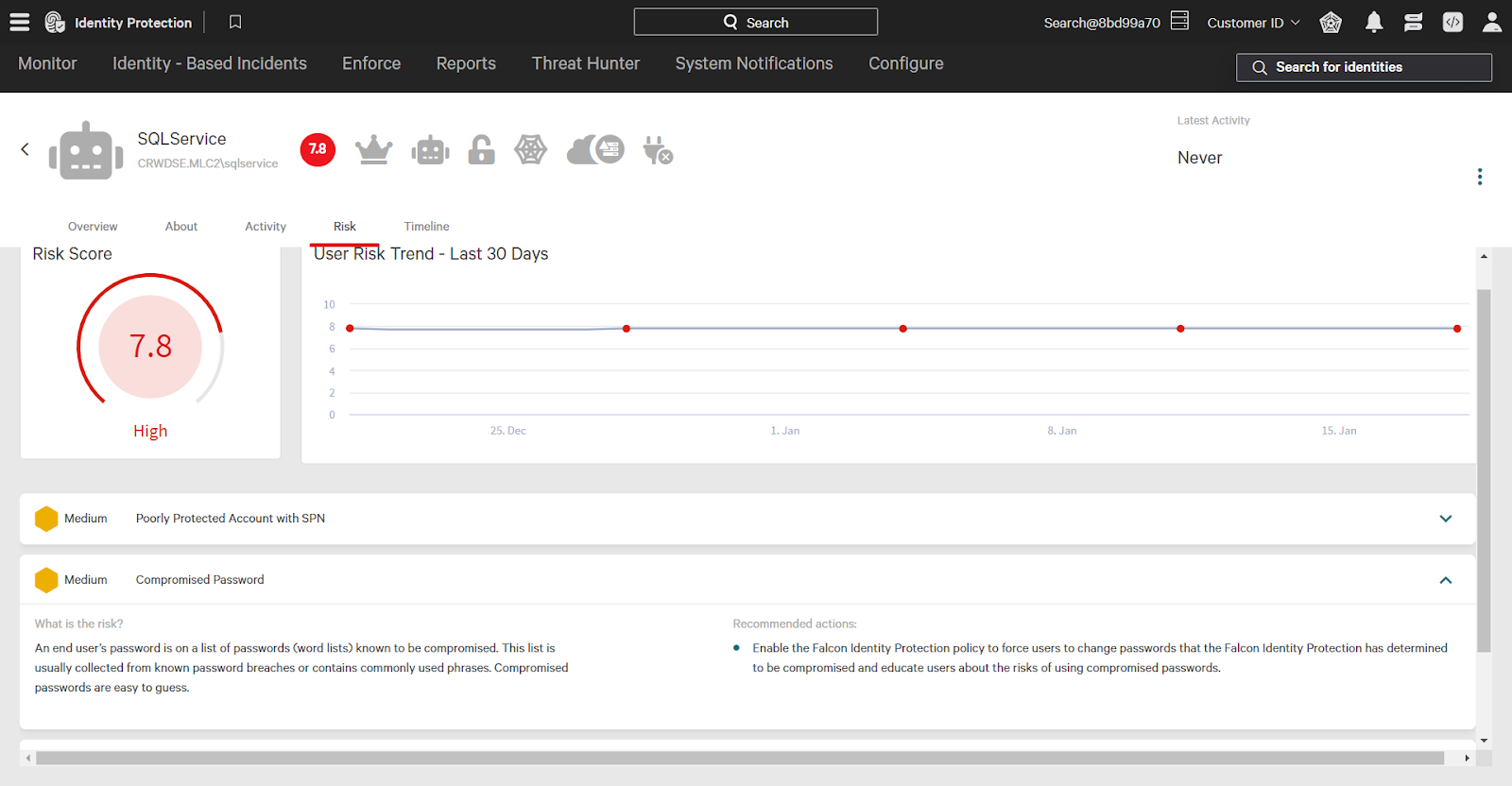Click the horizontal scrollbar thumb

pos(740,758)
